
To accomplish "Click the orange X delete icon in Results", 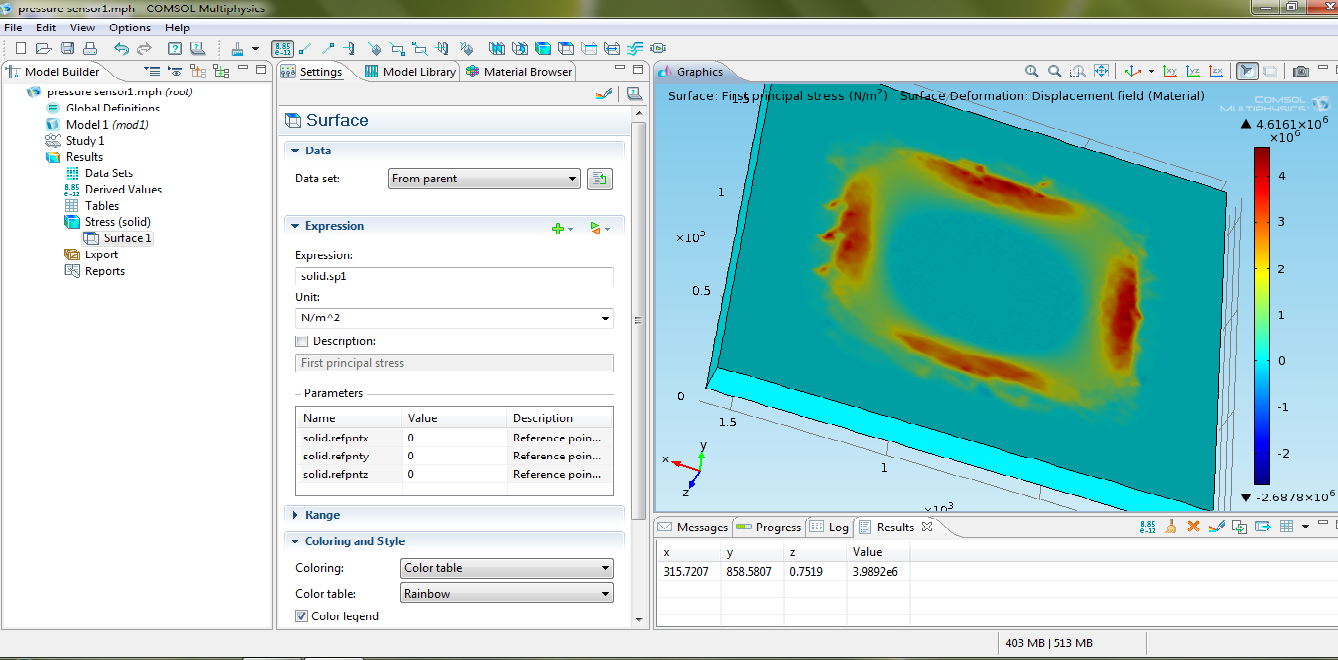I will 1193,527.
